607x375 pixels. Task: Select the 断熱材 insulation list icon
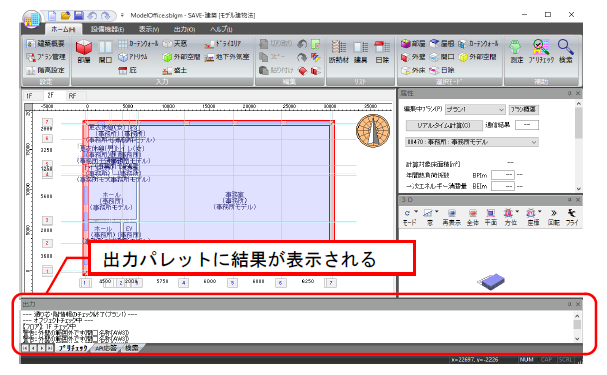pos(339,52)
